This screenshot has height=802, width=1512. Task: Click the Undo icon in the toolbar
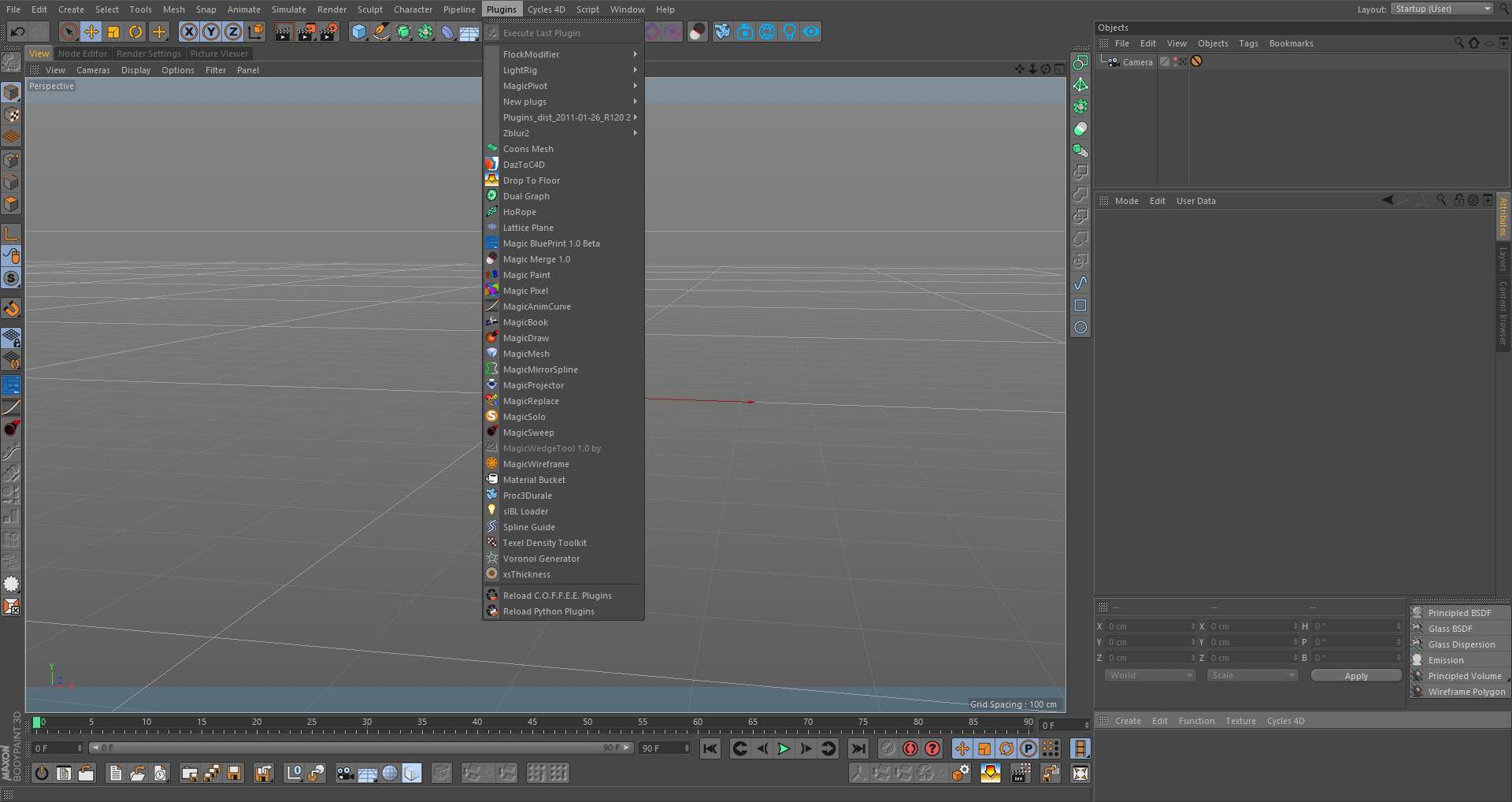click(16, 32)
